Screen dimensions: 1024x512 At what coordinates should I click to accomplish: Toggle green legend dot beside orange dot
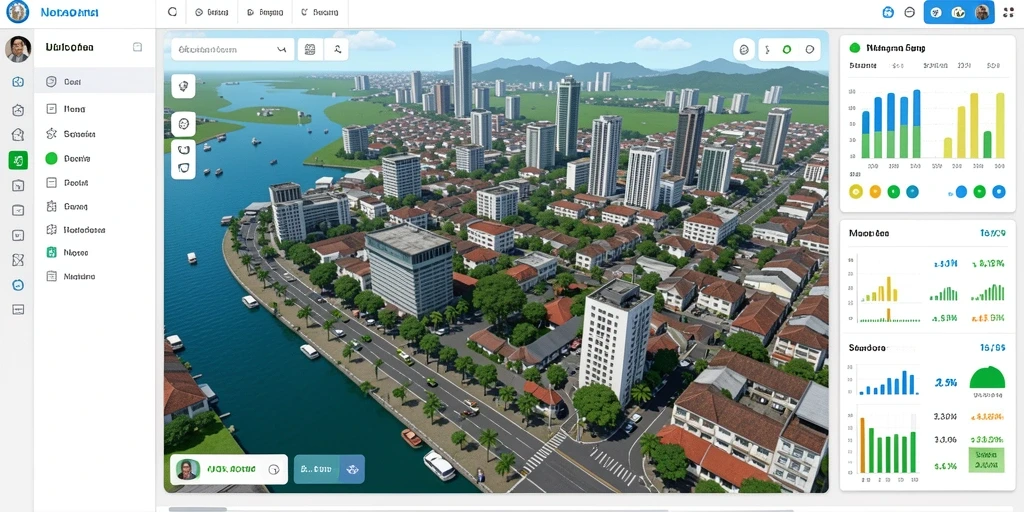click(894, 191)
